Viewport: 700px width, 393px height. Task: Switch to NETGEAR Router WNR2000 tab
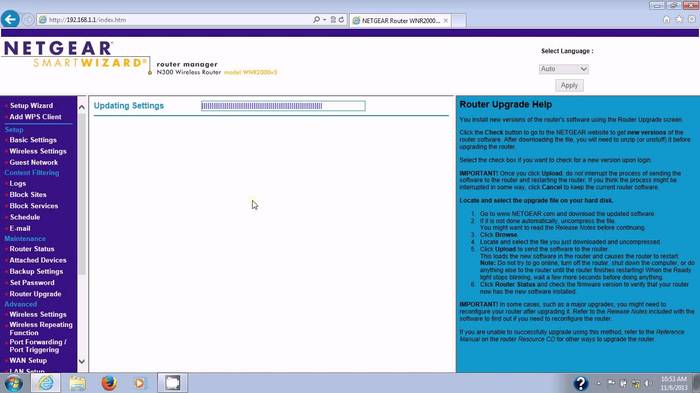(400, 21)
